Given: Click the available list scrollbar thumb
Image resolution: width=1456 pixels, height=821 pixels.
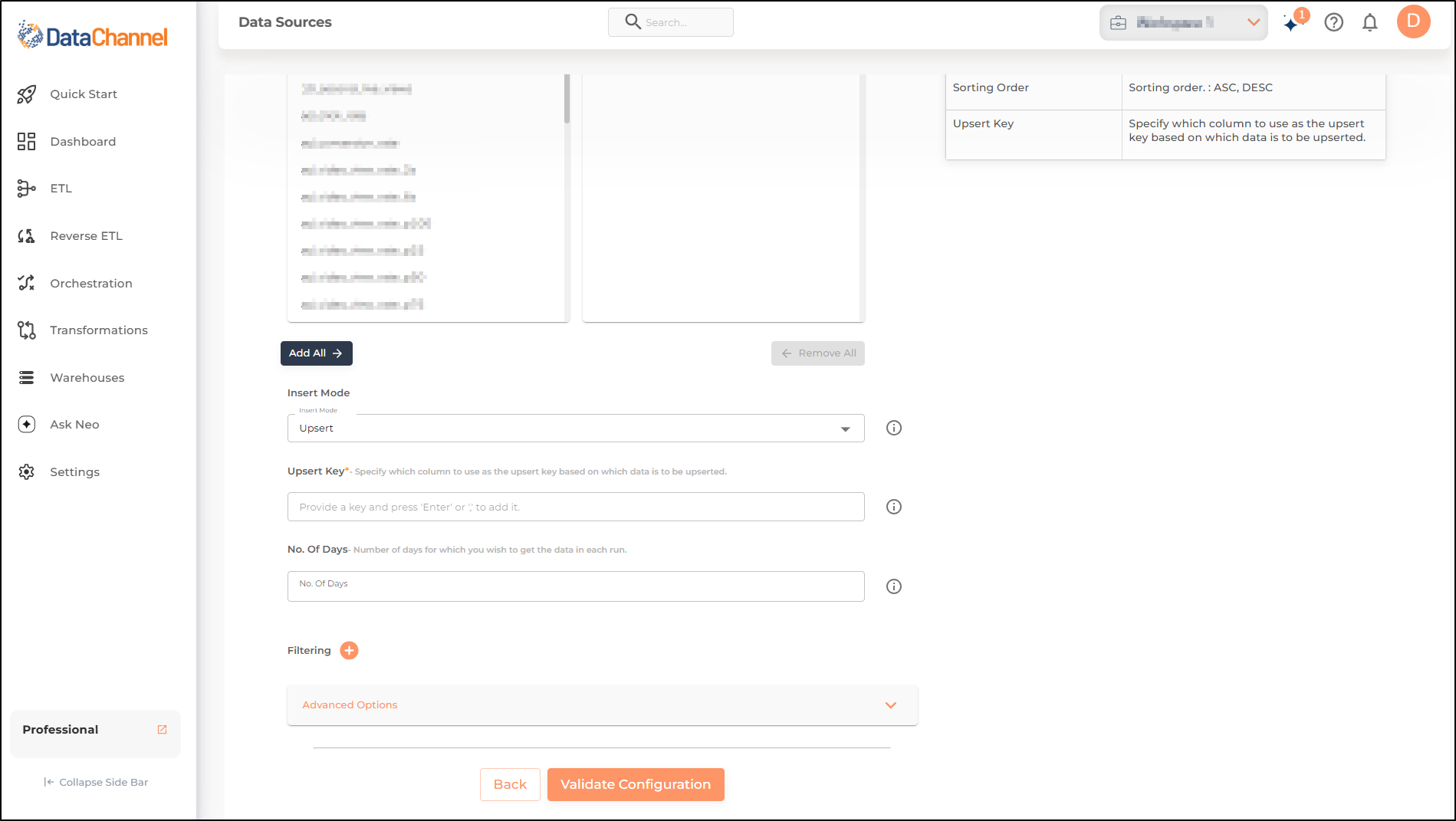Looking at the screenshot, I should click(567, 99).
